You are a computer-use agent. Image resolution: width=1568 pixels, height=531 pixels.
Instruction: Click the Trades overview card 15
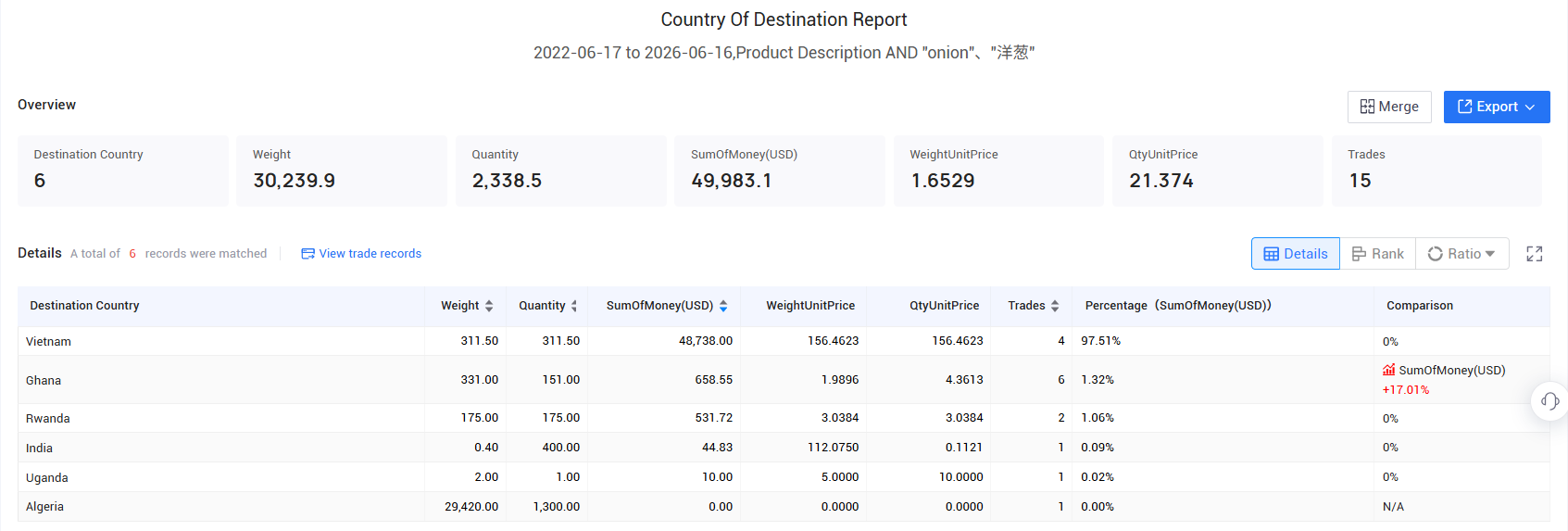(x=1437, y=171)
